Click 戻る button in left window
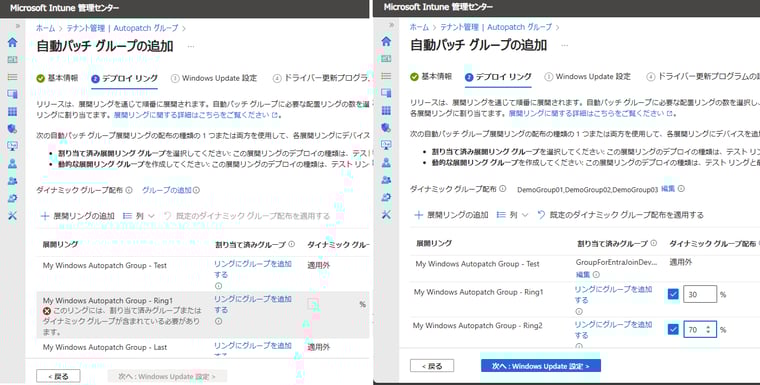760x385 pixels. 58,376
